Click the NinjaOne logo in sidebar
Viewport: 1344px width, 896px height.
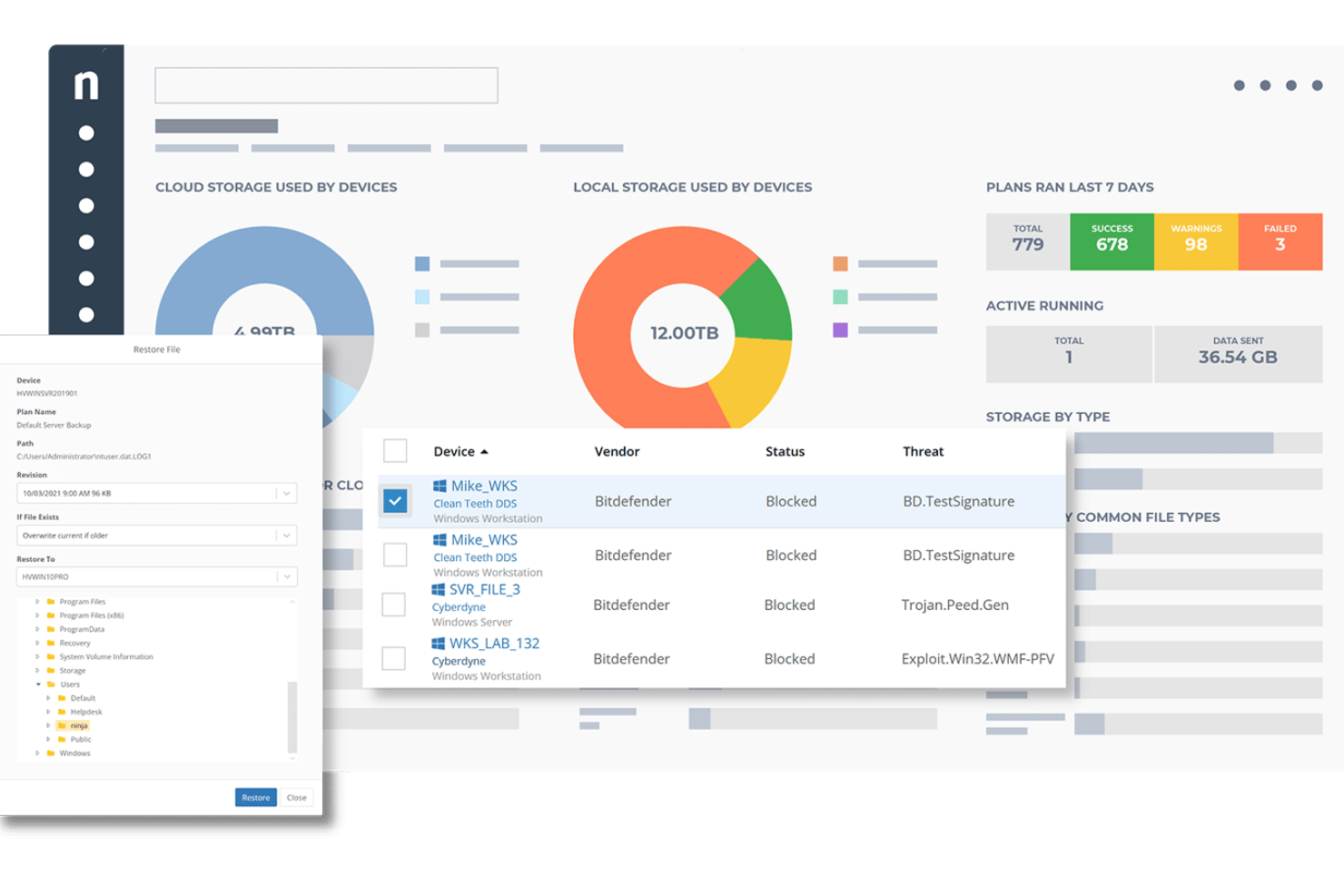pyautogui.click(x=86, y=85)
